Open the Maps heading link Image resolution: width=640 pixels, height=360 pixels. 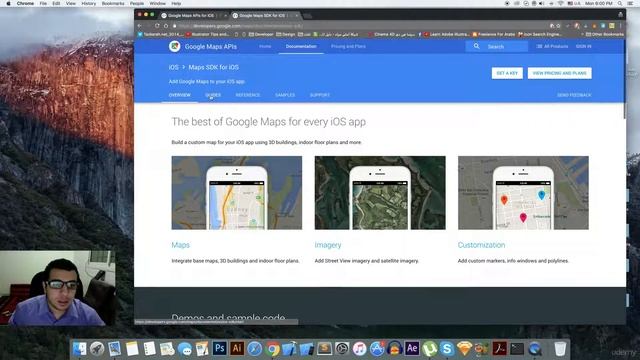pyautogui.click(x=180, y=245)
